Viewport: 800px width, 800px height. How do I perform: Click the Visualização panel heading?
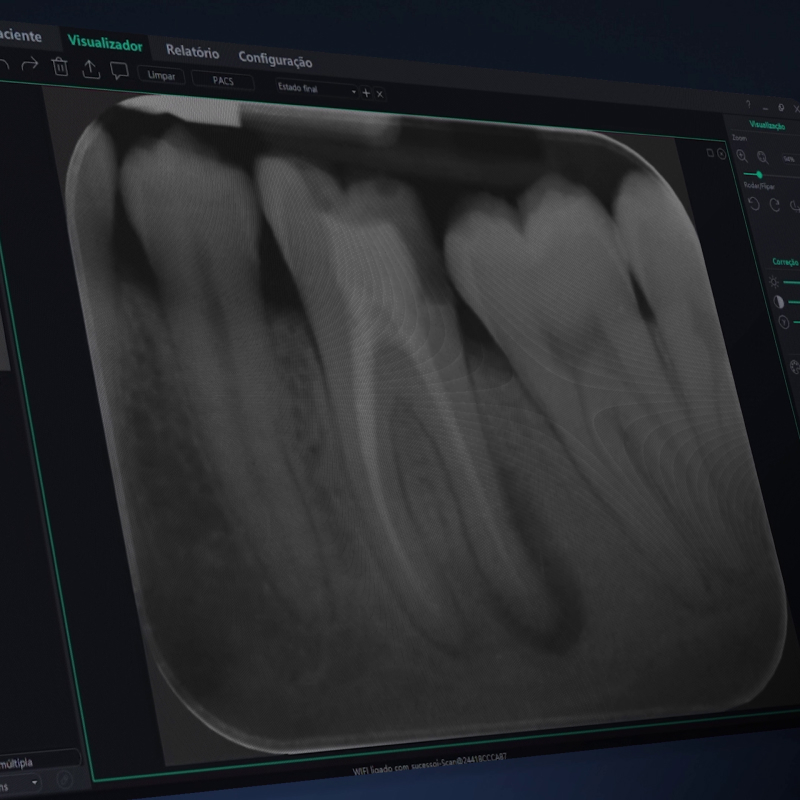pyautogui.click(x=767, y=125)
